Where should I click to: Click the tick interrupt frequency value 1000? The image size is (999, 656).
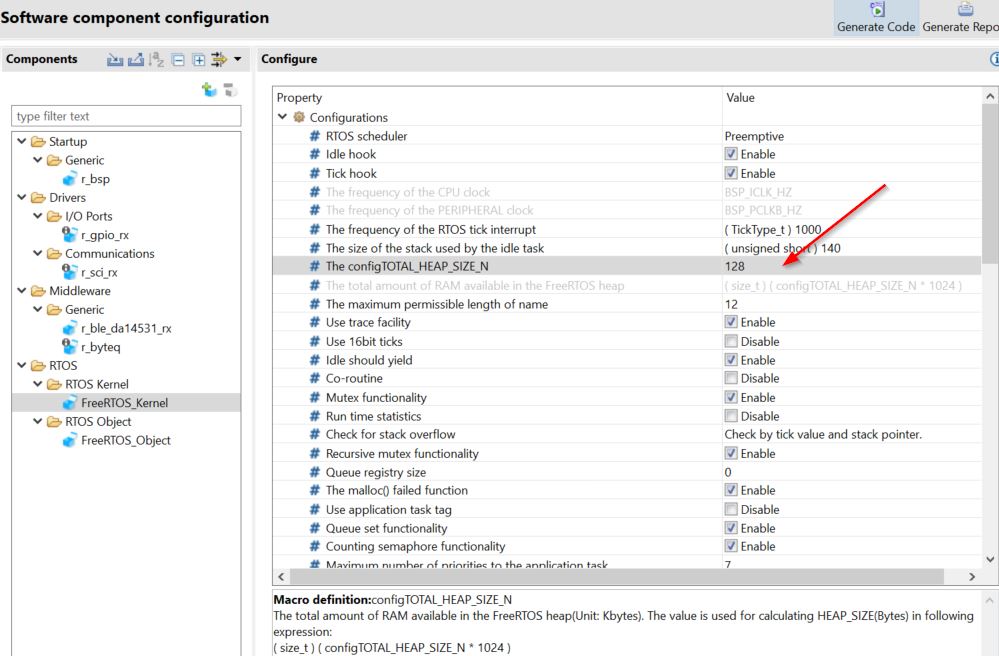773,229
